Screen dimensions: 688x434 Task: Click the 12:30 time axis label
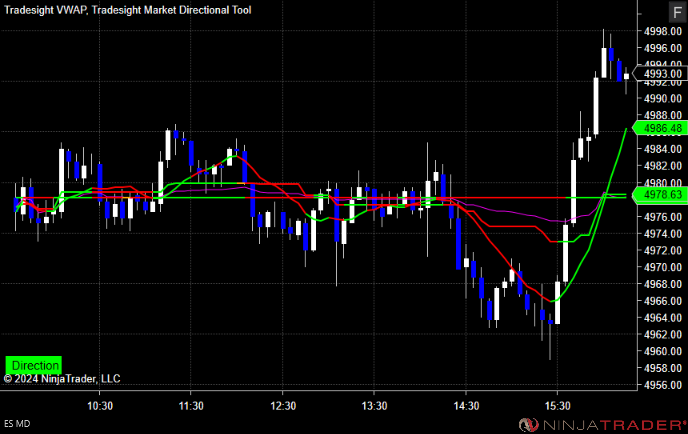[x=283, y=406]
